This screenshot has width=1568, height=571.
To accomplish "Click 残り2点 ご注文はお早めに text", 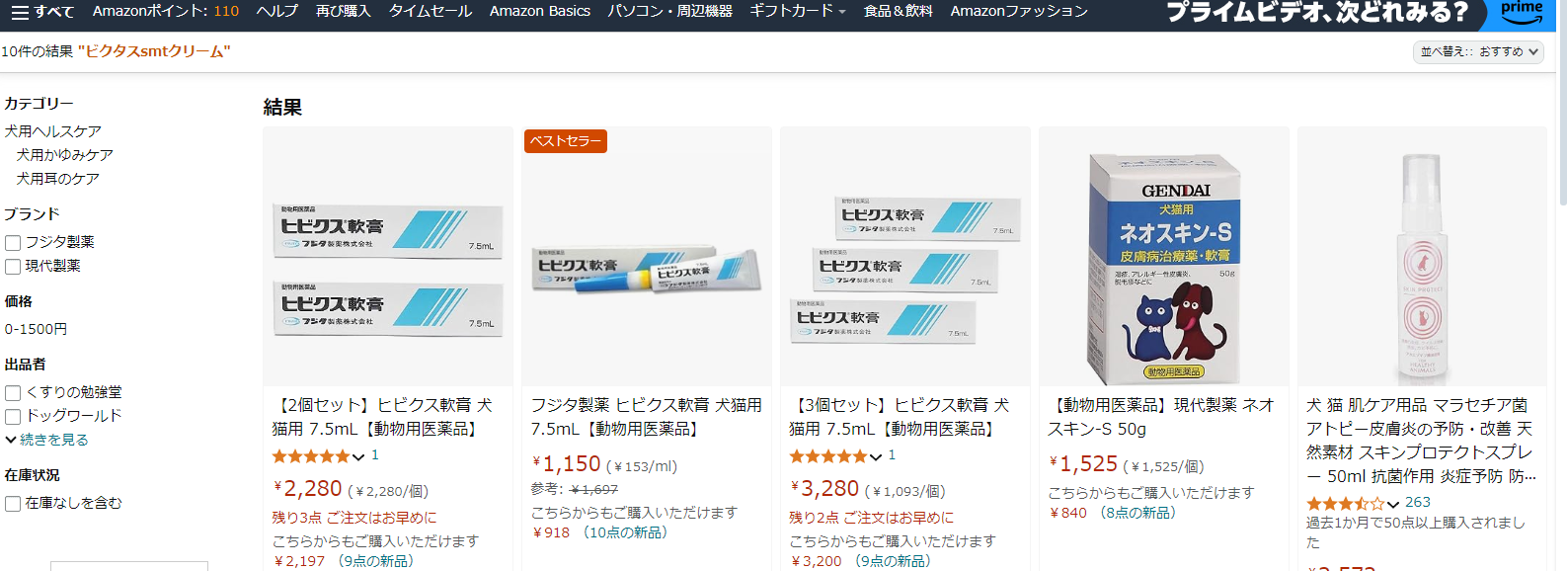I will point(872,518).
